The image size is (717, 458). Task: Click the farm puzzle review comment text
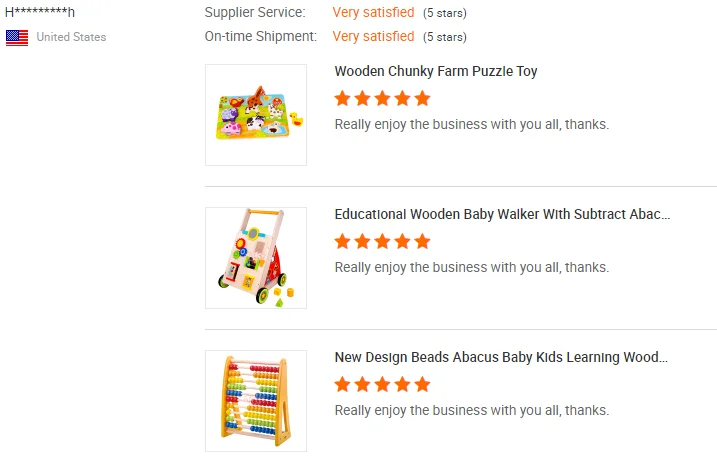[471, 124]
